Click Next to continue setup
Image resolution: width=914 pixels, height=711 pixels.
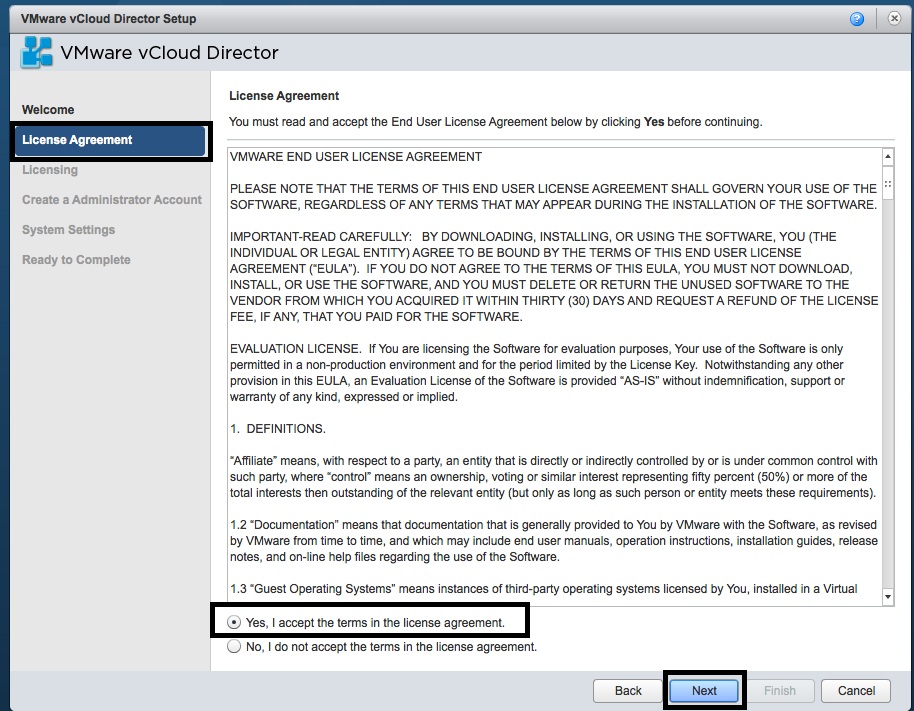click(x=704, y=690)
